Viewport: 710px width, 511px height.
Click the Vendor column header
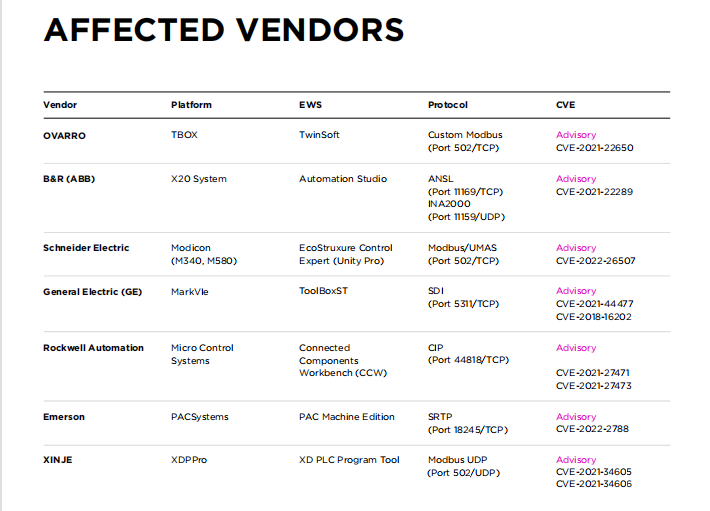click(x=60, y=104)
